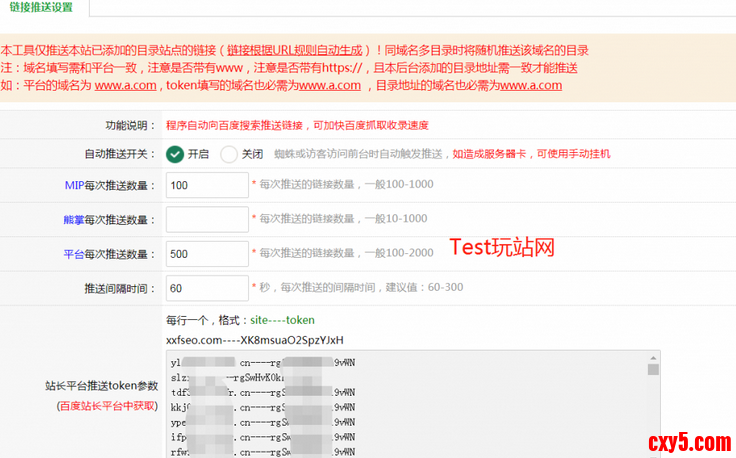Click the token textarea scrollbar up arrow

(653, 357)
